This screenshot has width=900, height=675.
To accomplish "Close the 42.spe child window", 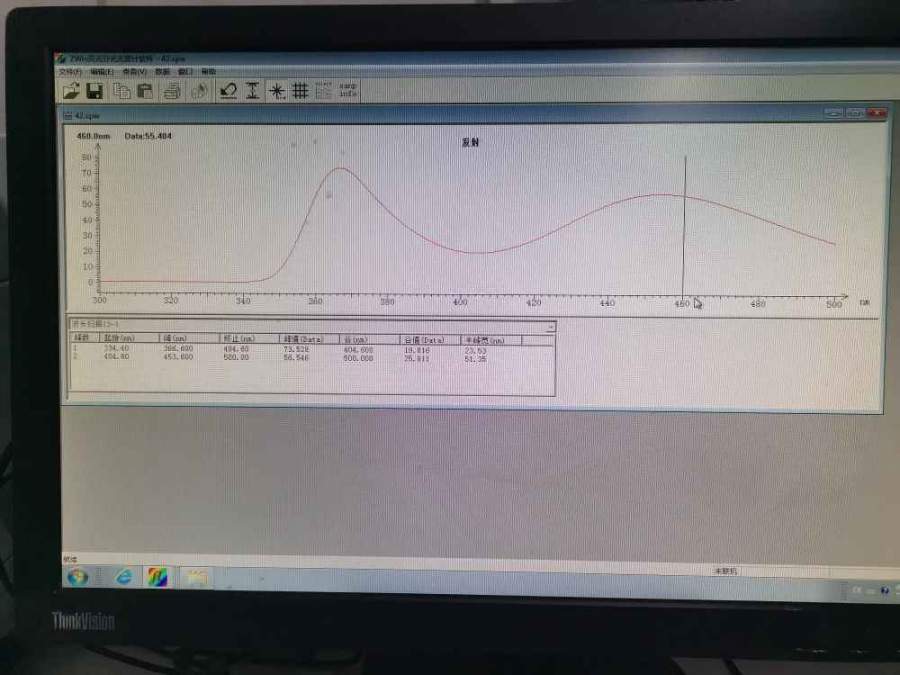I will tap(876, 113).
